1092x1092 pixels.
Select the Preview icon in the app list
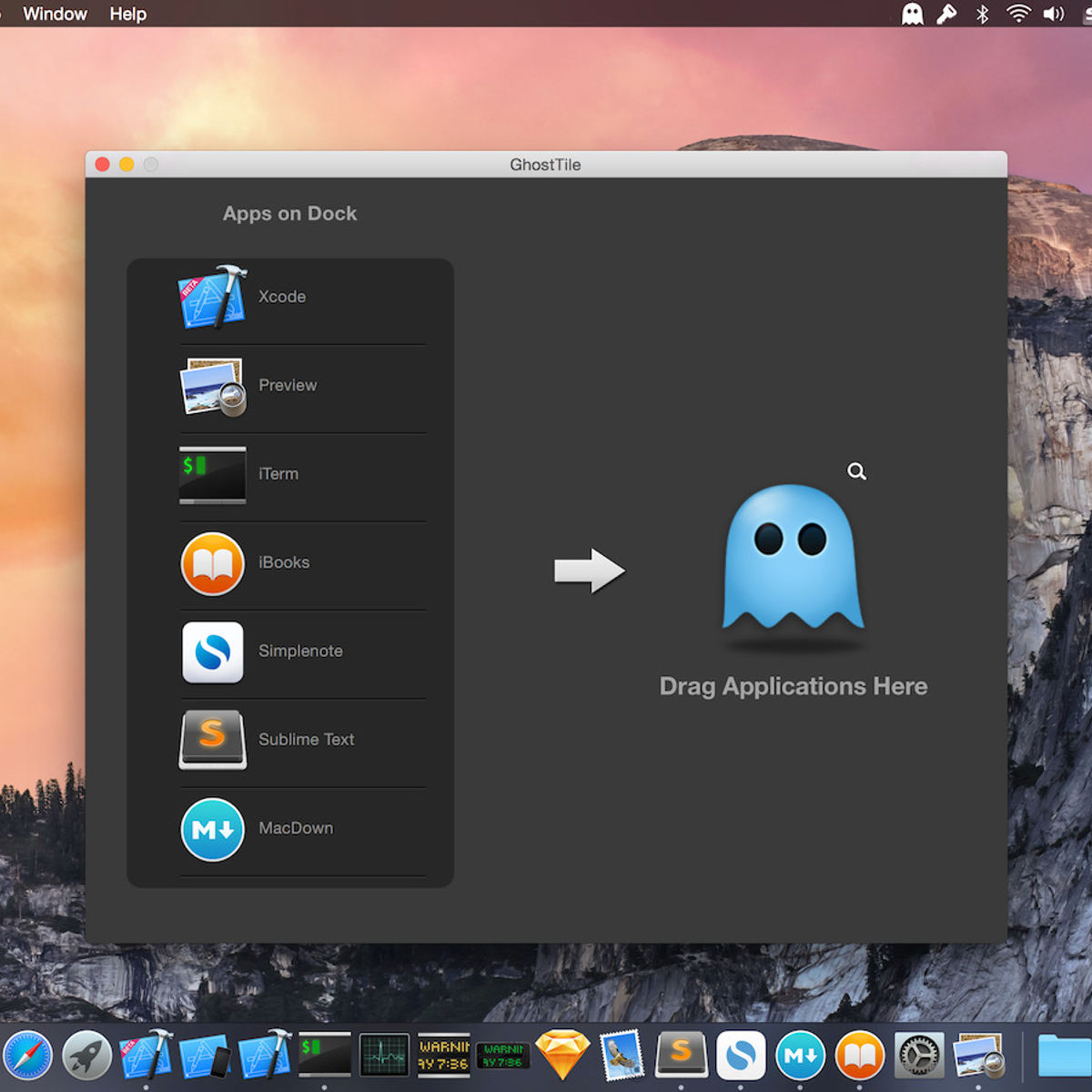tap(212, 386)
